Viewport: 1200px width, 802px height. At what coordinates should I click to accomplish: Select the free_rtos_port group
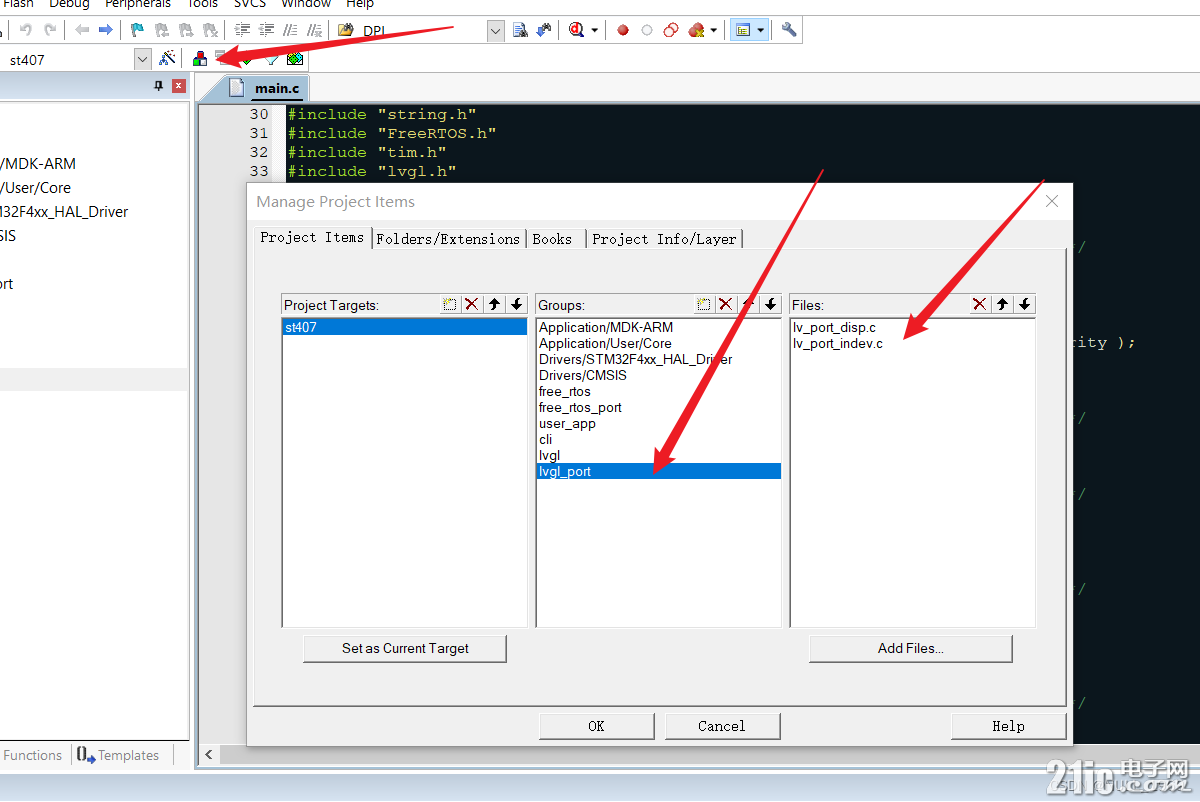coord(580,408)
